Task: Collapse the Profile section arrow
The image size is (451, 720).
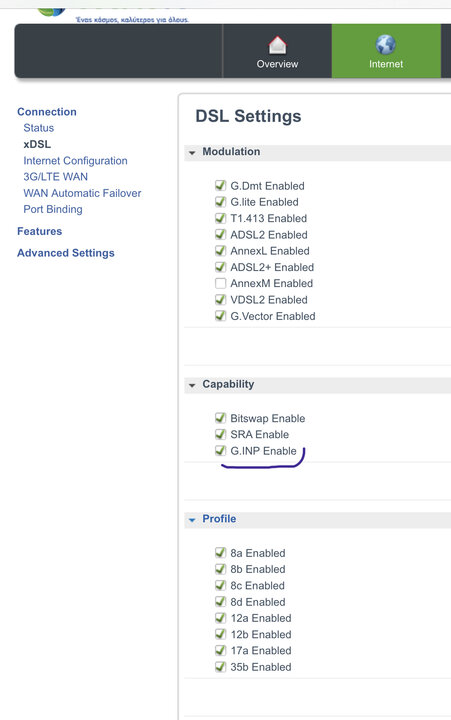Action: point(192,520)
